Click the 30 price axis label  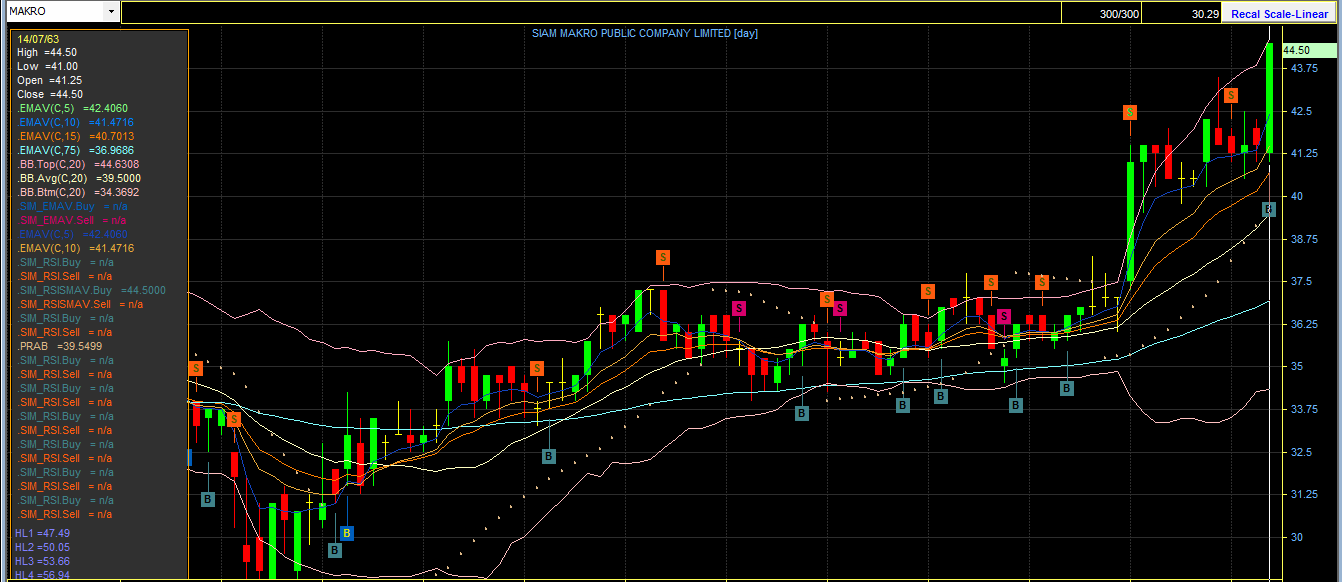[x=1296, y=537]
